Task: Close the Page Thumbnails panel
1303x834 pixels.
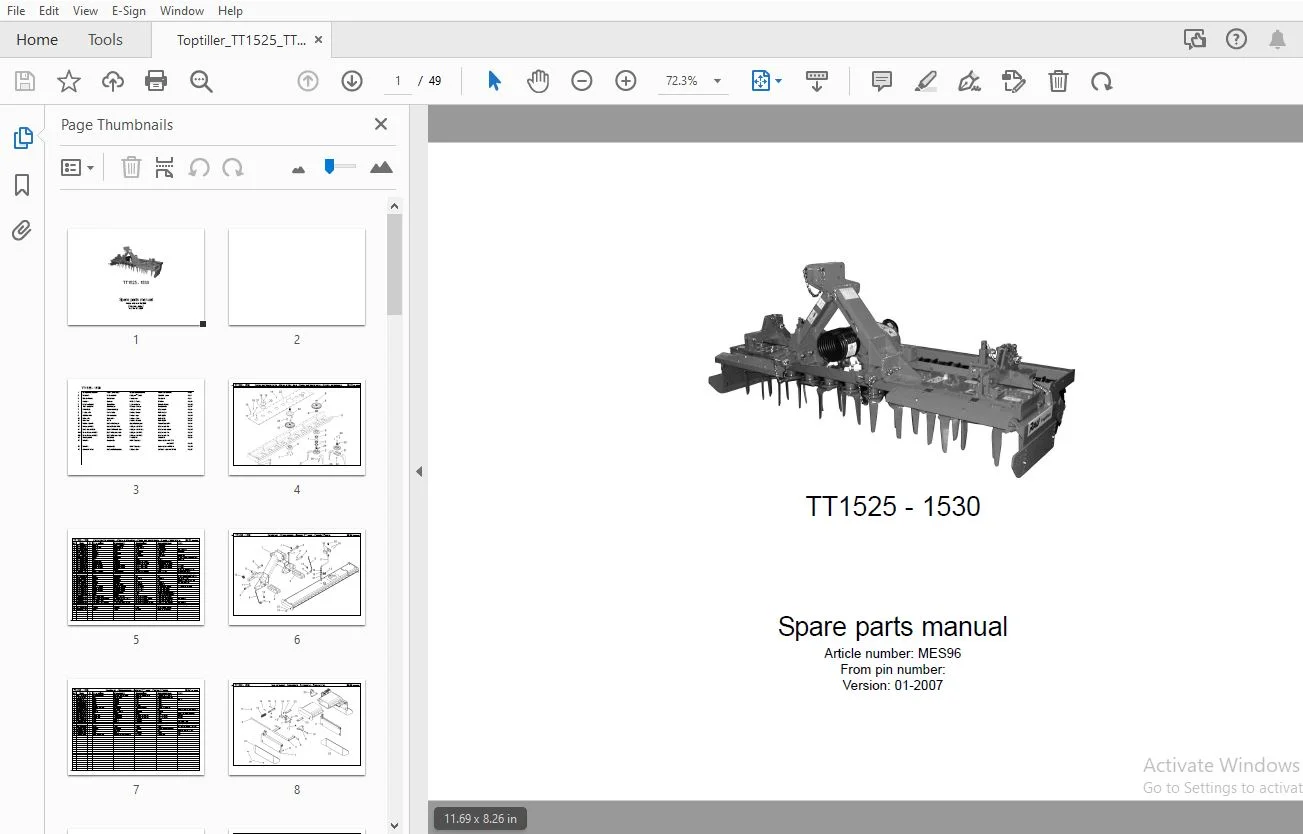Action: pos(380,124)
